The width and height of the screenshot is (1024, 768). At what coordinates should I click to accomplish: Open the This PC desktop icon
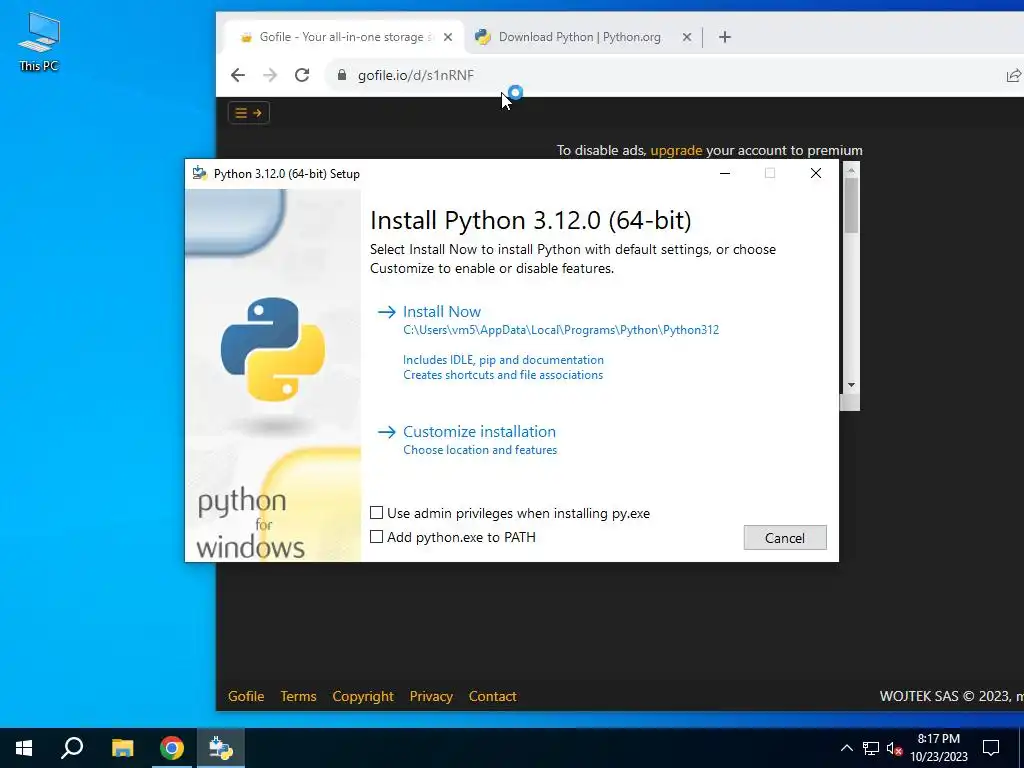(39, 40)
